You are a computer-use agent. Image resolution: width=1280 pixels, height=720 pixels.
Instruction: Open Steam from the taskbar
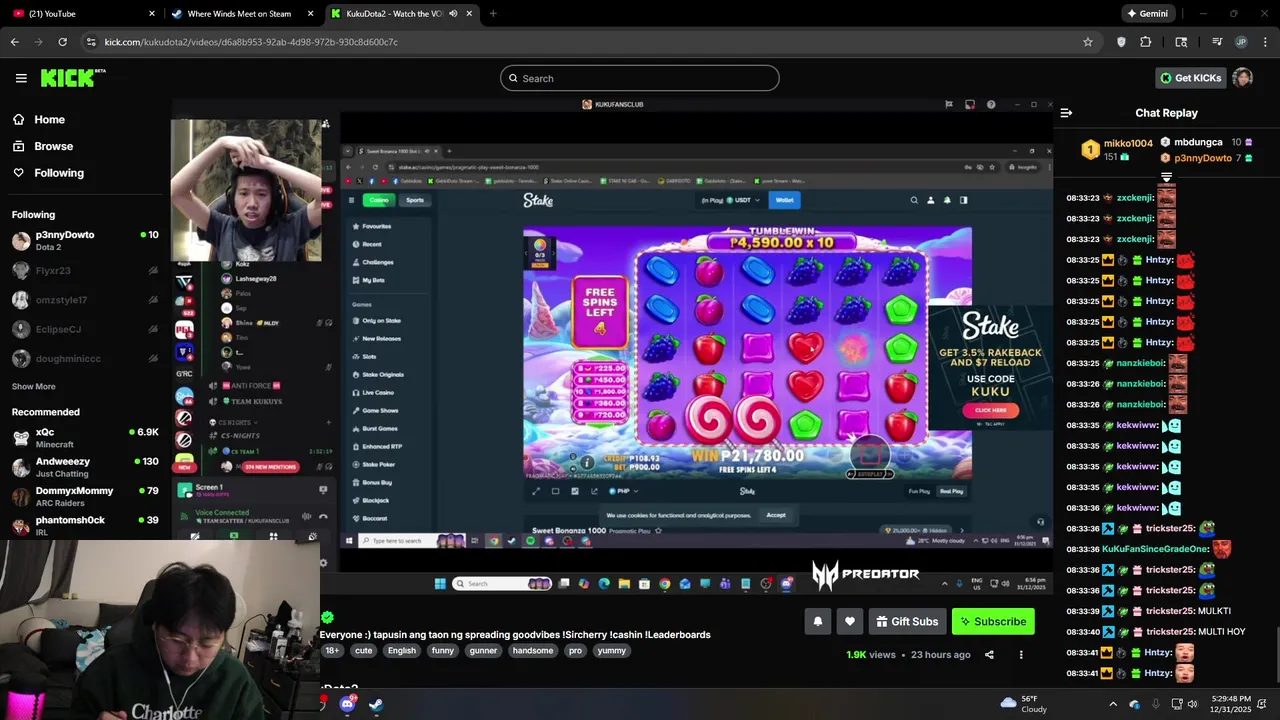[x=375, y=704]
